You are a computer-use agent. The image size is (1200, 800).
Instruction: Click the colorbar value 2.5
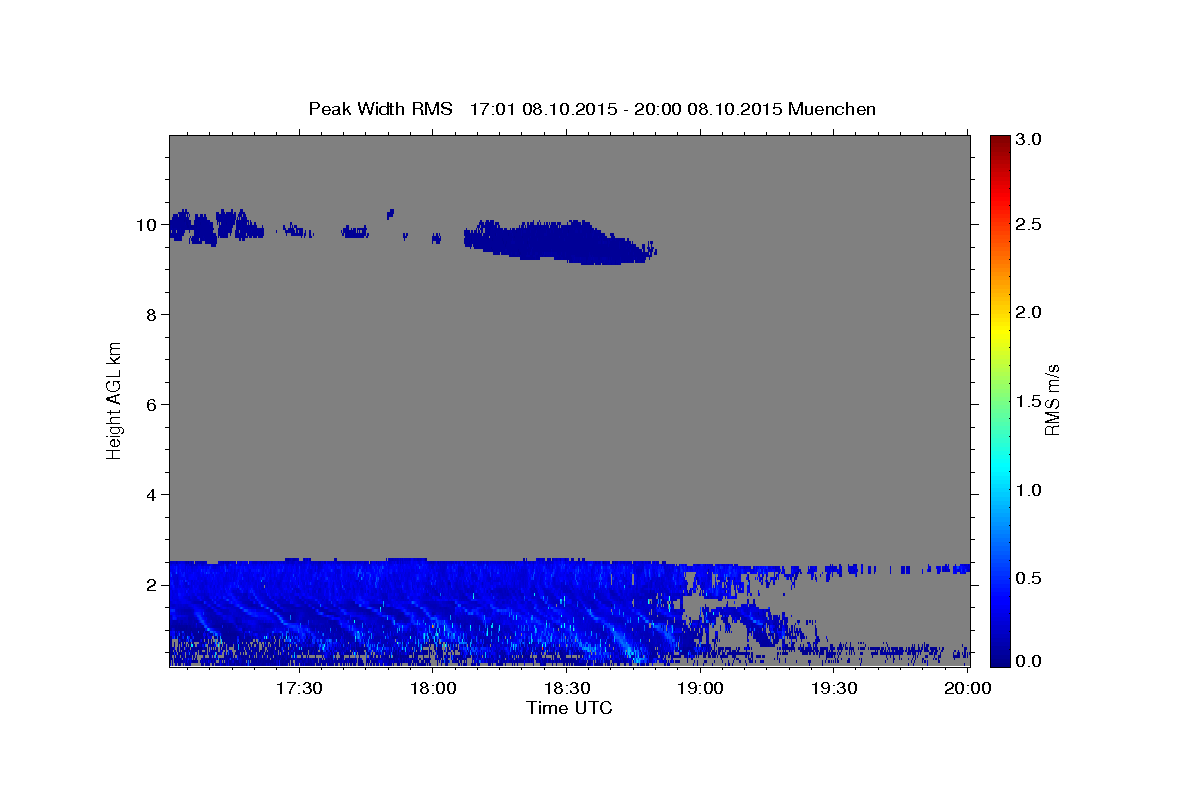point(1030,224)
